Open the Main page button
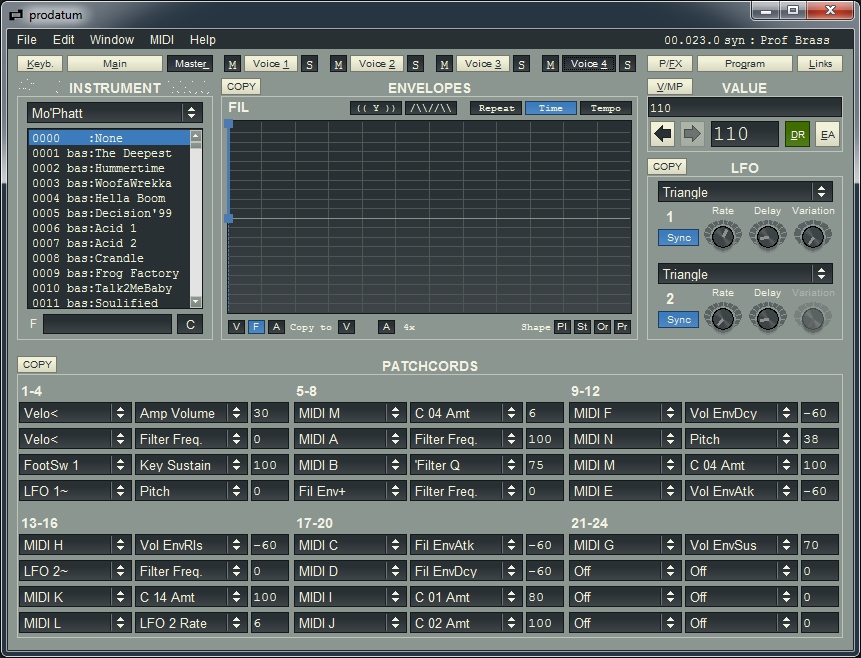The image size is (861, 658). click(115, 64)
